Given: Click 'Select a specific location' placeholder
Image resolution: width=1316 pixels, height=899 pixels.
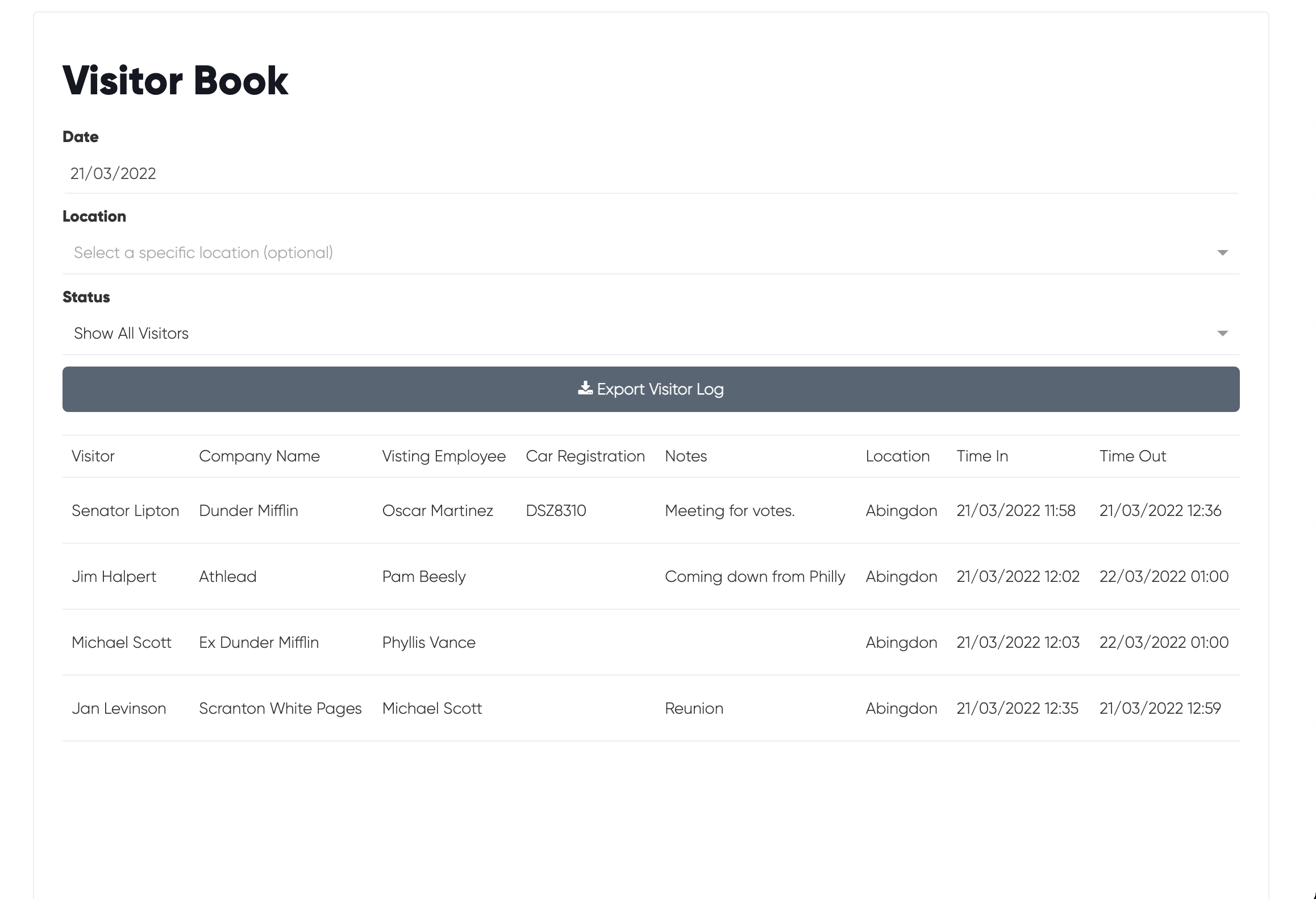Looking at the screenshot, I should pos(203,252).
